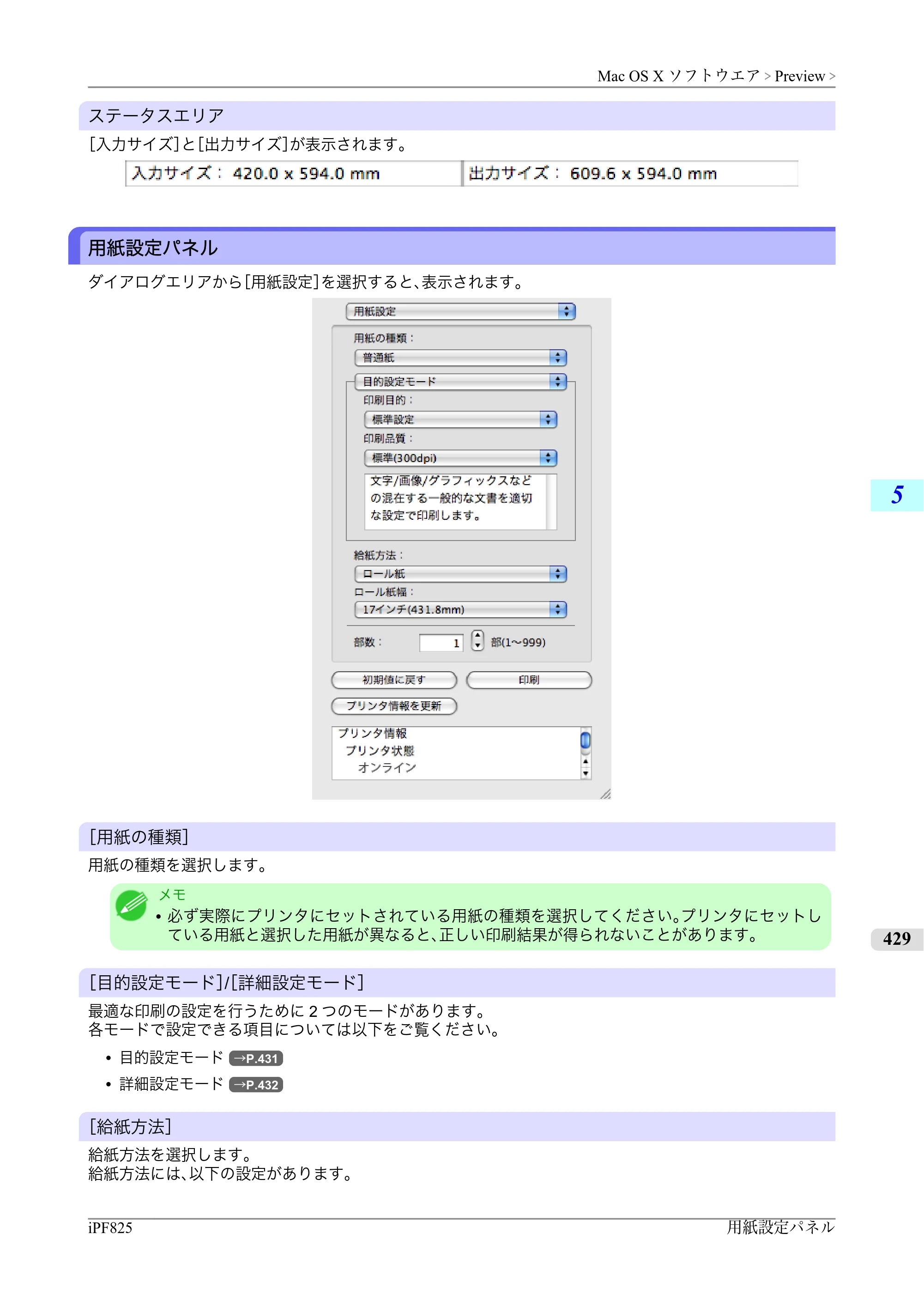924x1307 pixels.
Task: Click the page number 429 tab
Action: point(897,939)
